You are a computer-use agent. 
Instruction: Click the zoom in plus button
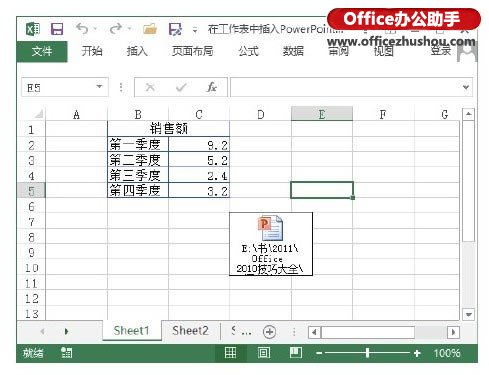pyautogui.click(x=417, y=353)
